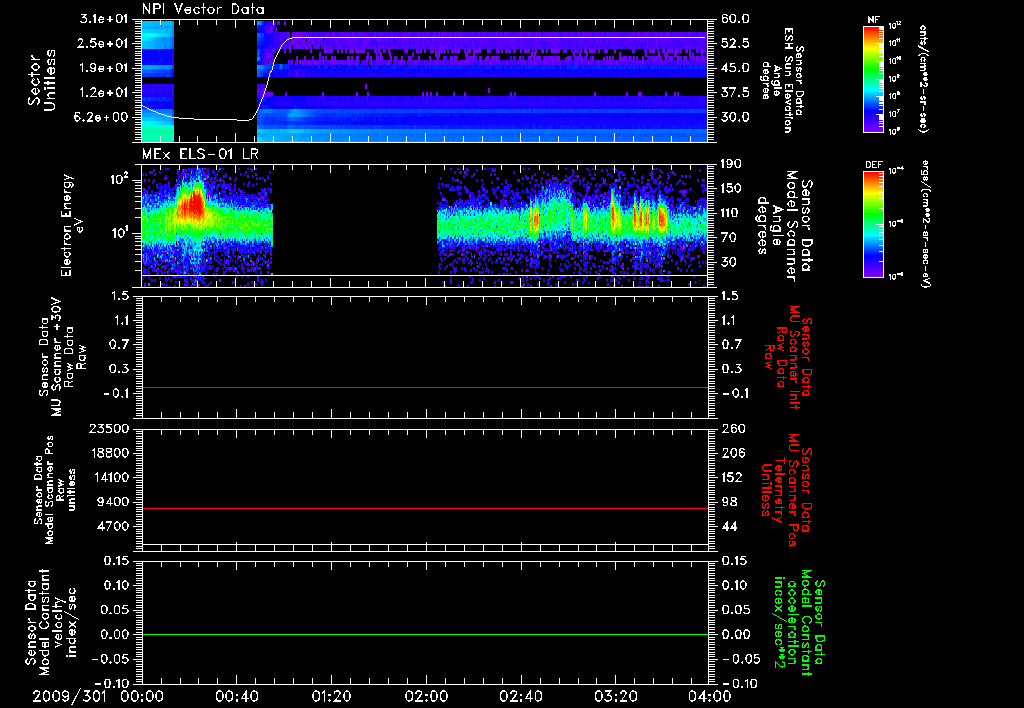Click the "23500" scanner position tick
The image size is (1024, 708).
click(109, 428)
